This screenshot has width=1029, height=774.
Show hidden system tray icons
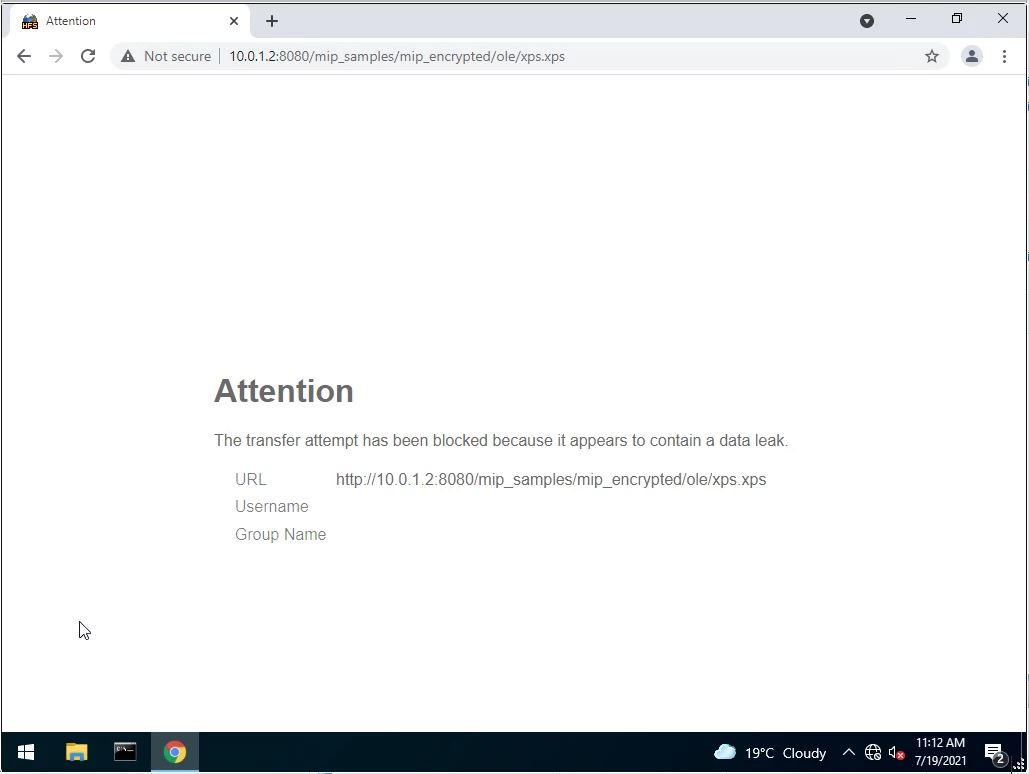[x=849, y=752]
